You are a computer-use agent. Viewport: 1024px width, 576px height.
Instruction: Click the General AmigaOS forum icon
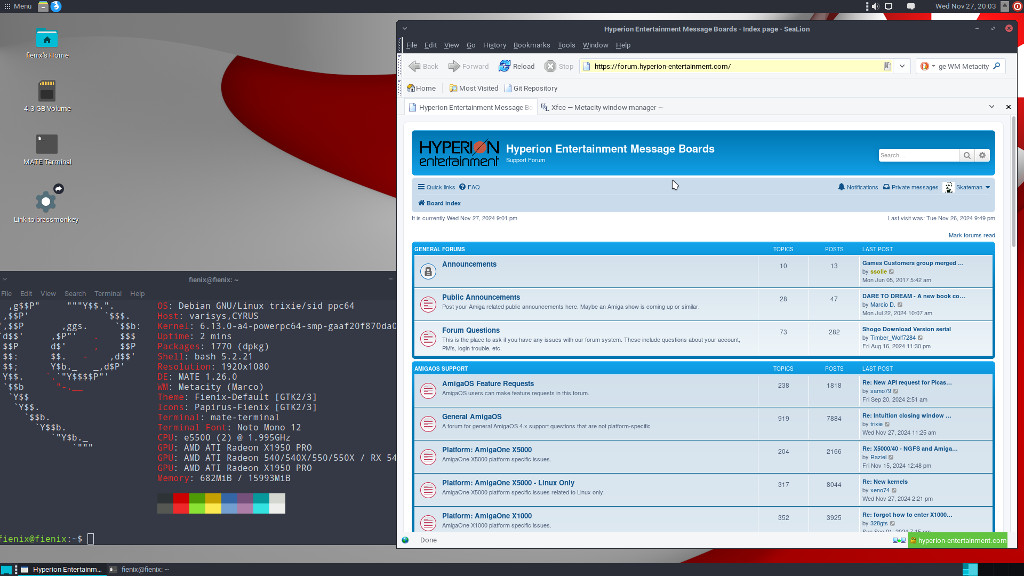tap(428, 424)
